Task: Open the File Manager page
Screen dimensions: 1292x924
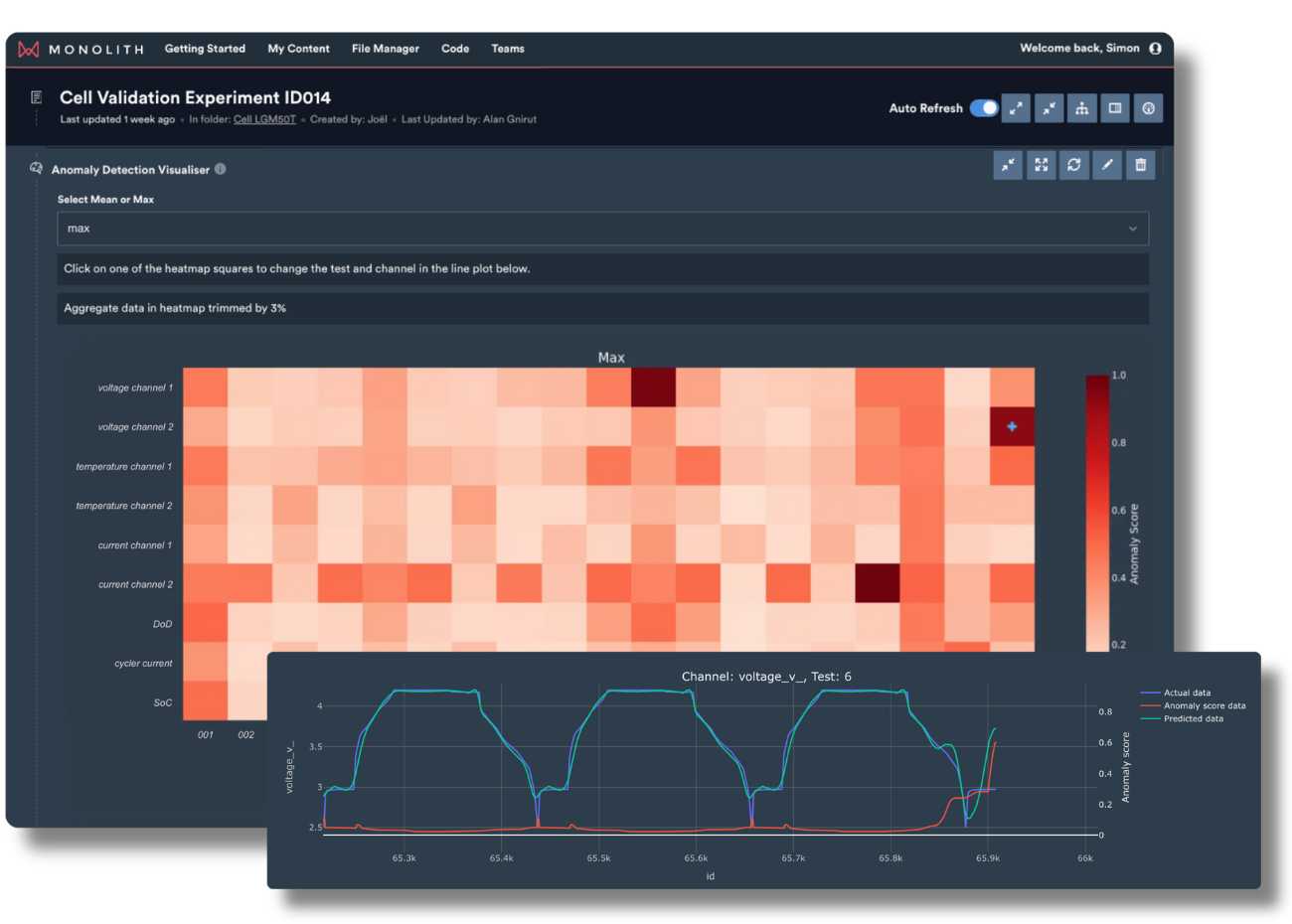Action: click(386, 49)
